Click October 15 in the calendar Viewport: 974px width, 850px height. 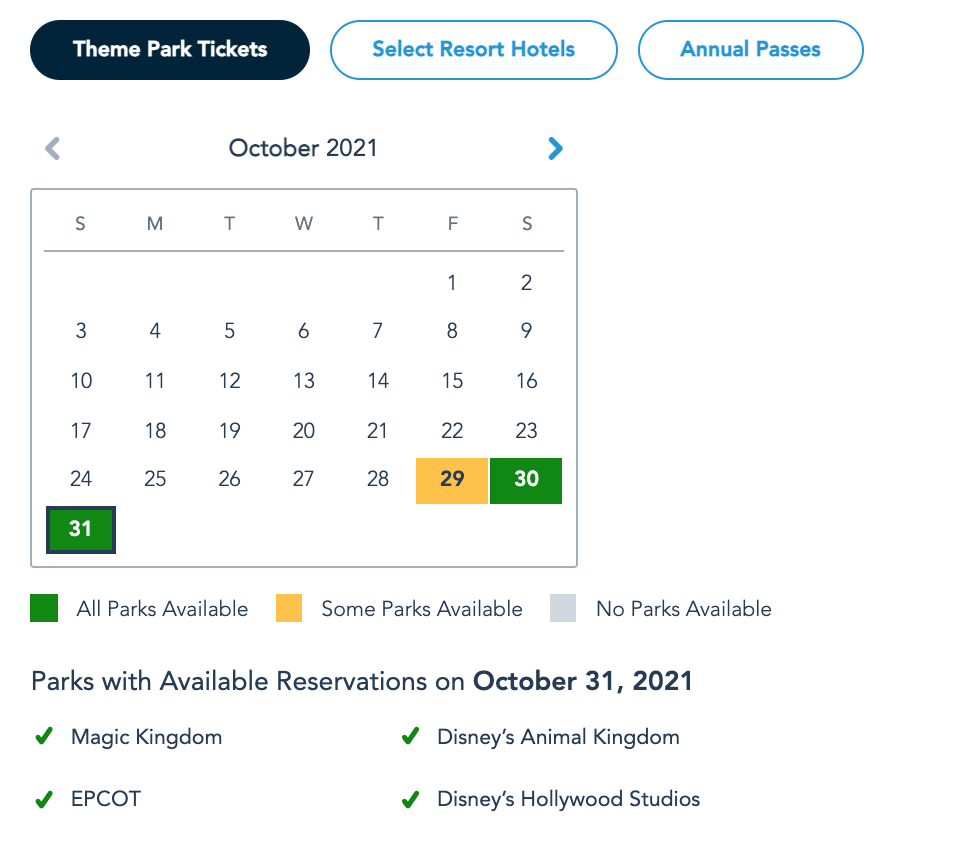pyautogui.click(x=452, y=381)
